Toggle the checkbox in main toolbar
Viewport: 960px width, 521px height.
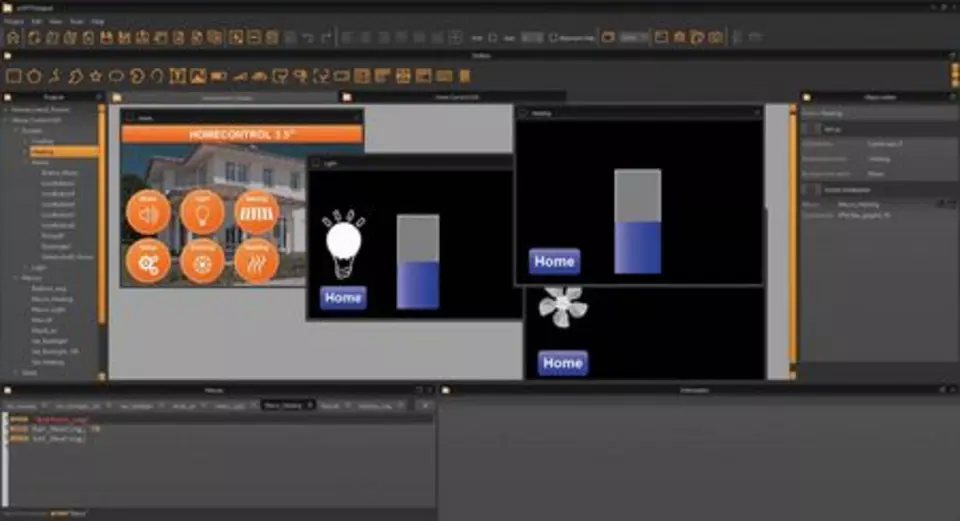pyautogui.click(x=554, y=38)
